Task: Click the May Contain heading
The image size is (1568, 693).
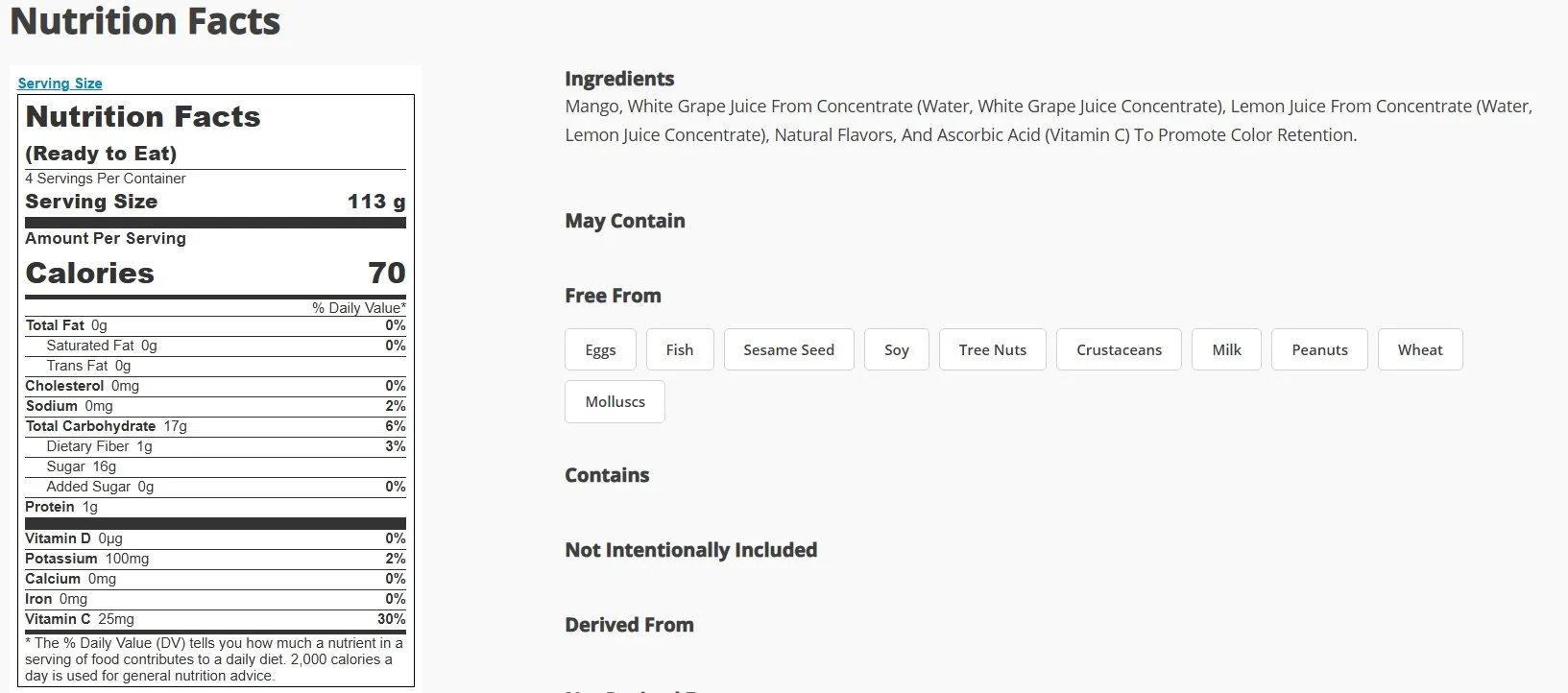Action: 625,221
